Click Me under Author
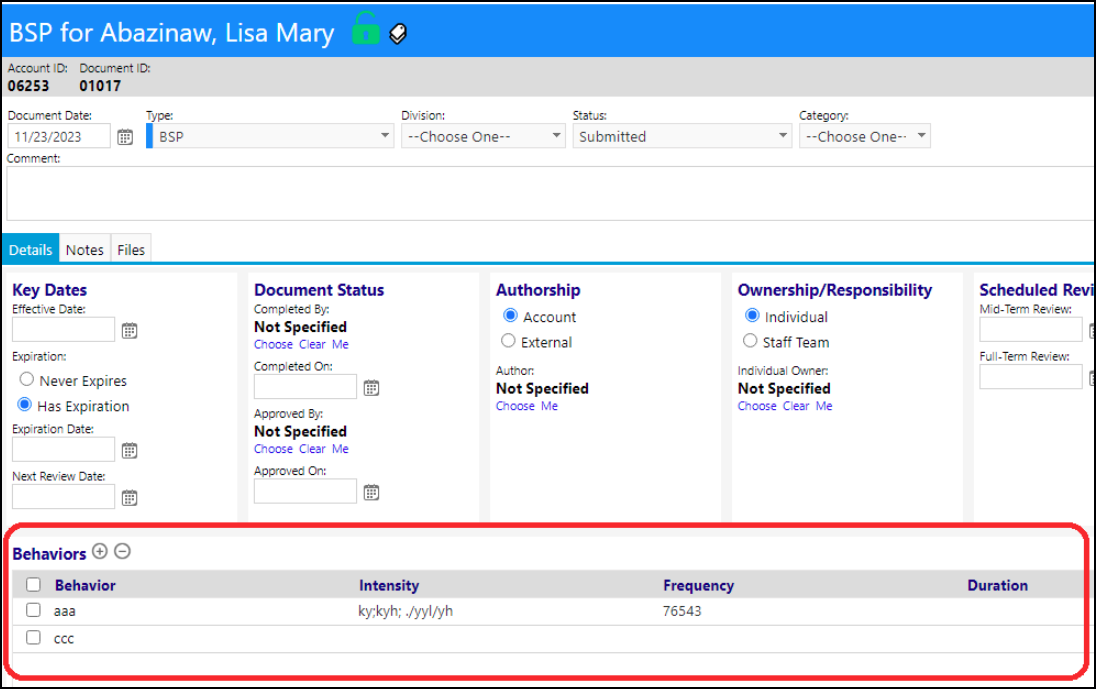The width and height of the screenshot is (1096, 689). pos(549,406)
